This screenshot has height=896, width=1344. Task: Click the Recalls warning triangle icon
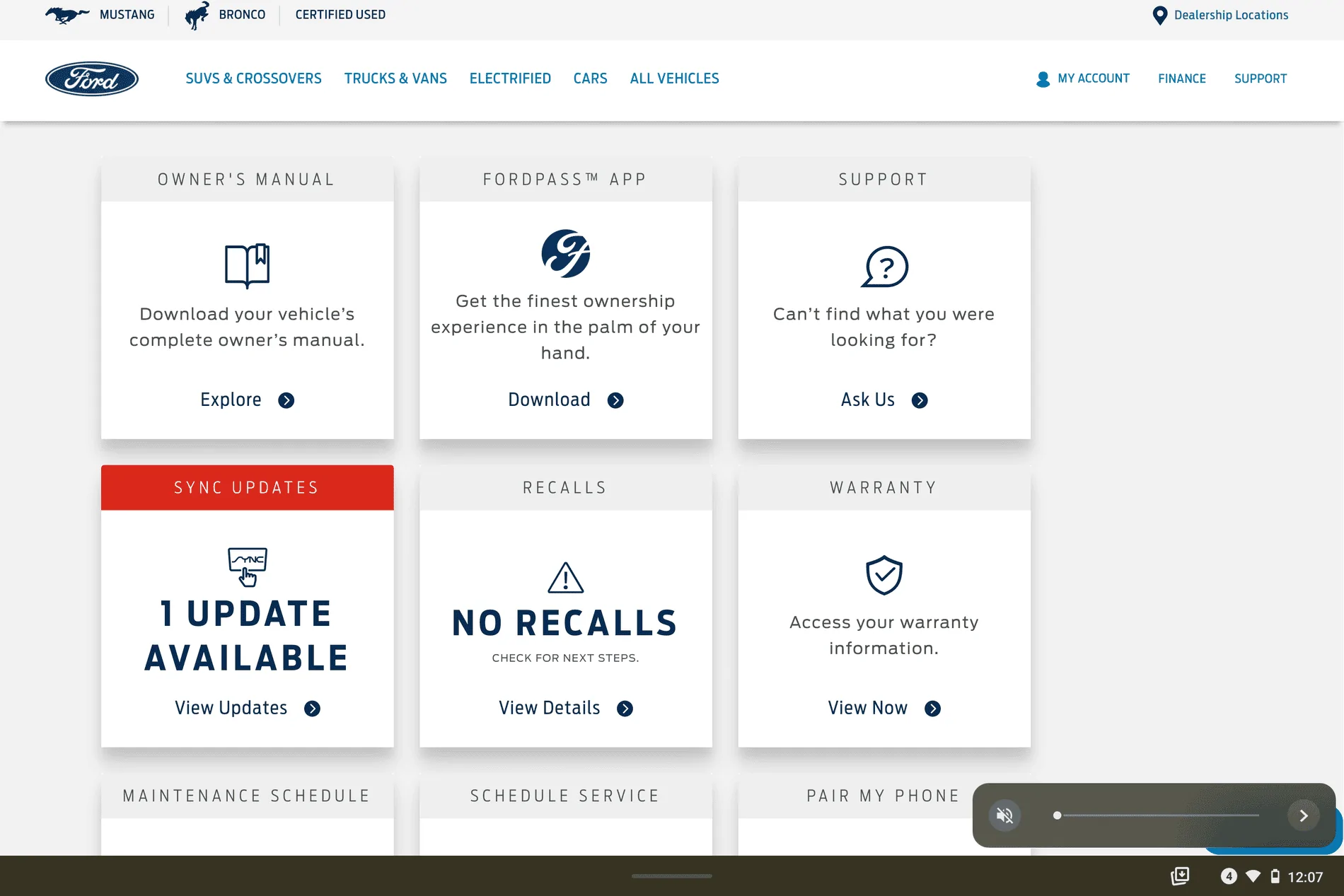[x=565, y=578]
